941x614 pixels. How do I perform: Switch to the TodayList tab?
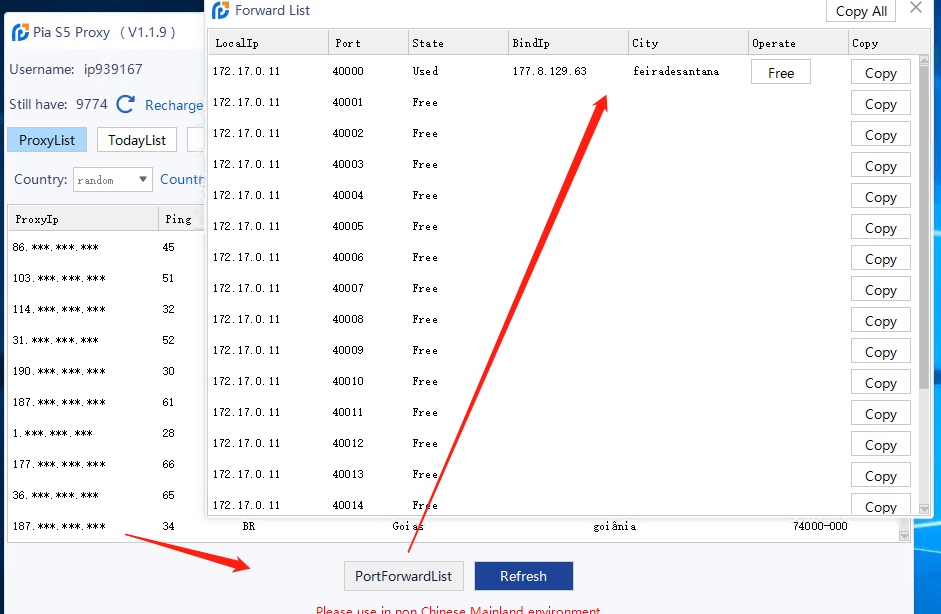(136, 139)
